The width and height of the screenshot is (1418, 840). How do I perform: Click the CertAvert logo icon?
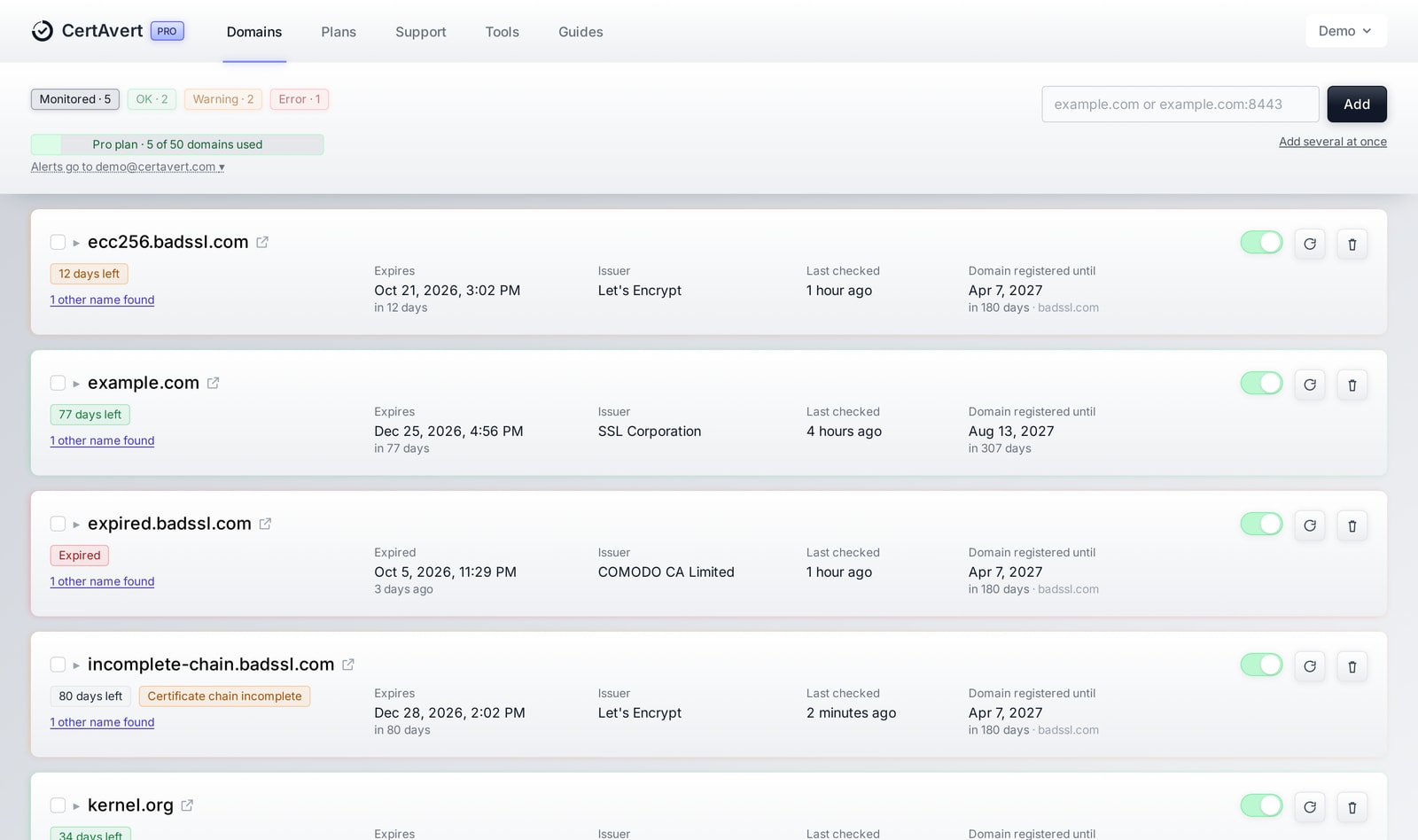pos(42,31)
